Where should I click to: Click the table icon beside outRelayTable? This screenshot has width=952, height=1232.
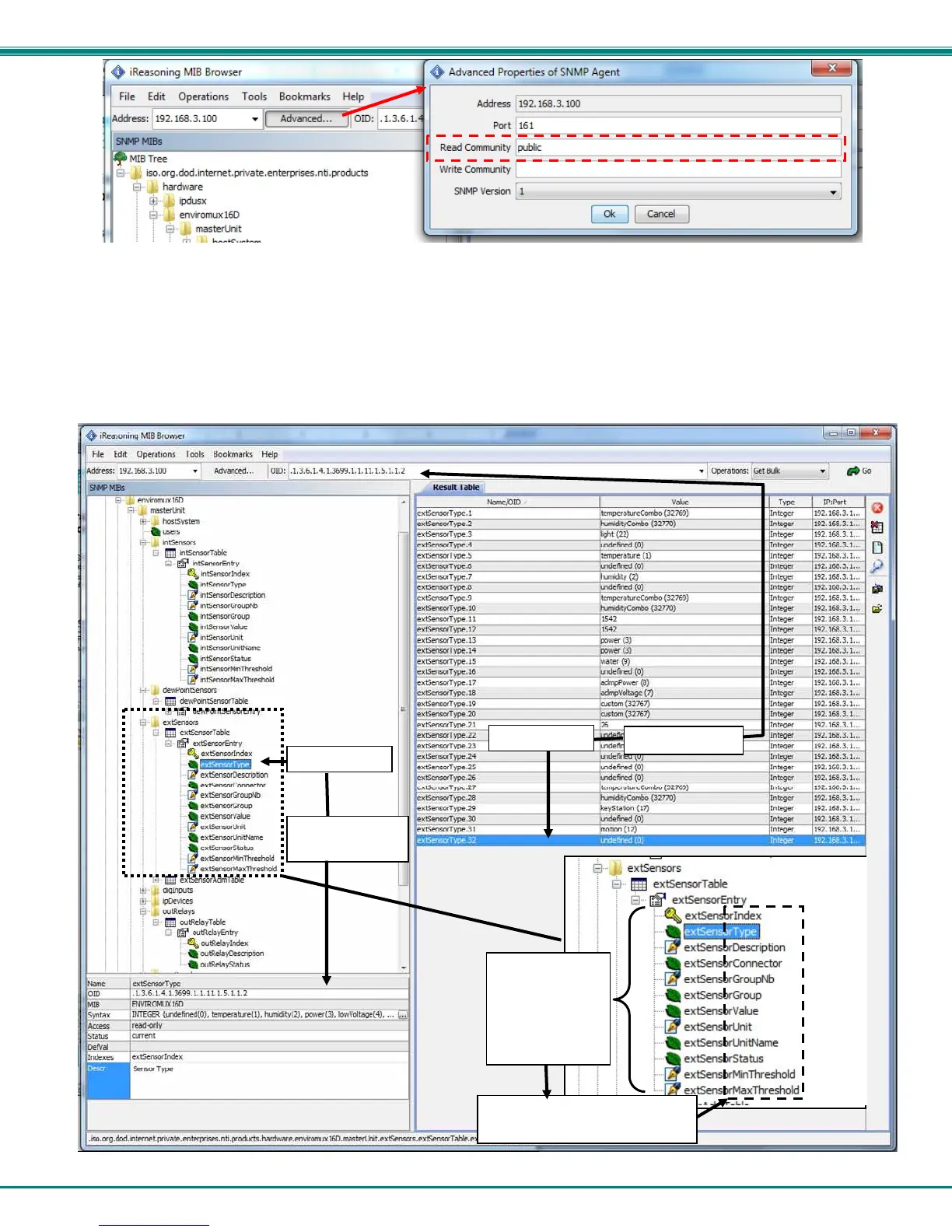[170, 922]
